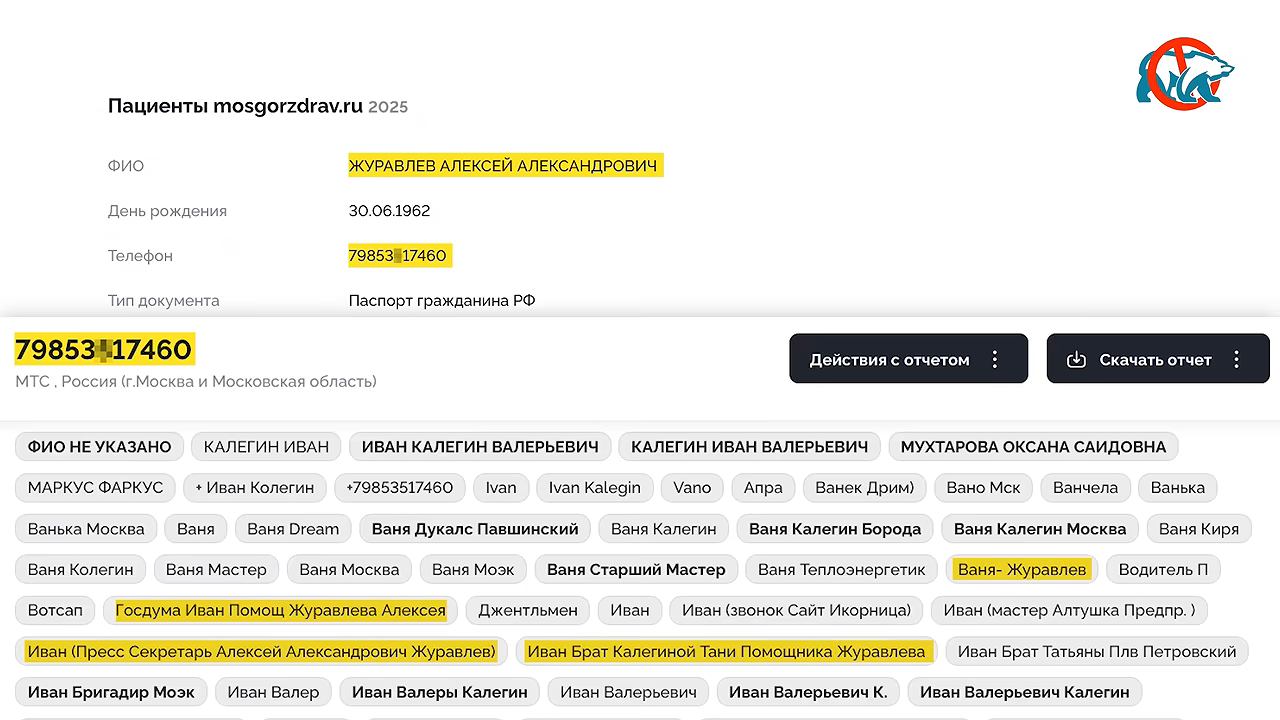Select the Иван Брат Калегиной Тани Помощника Журавлева tag

click(x=727, y=652)
